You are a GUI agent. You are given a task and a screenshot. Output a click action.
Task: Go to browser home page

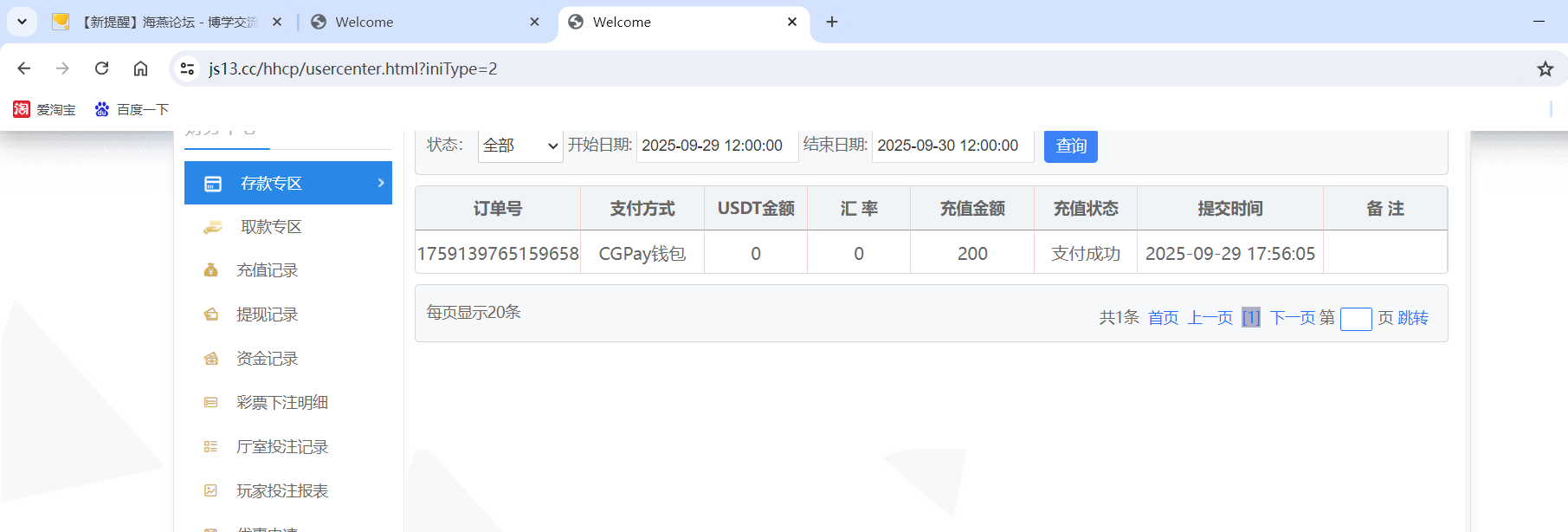(x=140, y=68)
